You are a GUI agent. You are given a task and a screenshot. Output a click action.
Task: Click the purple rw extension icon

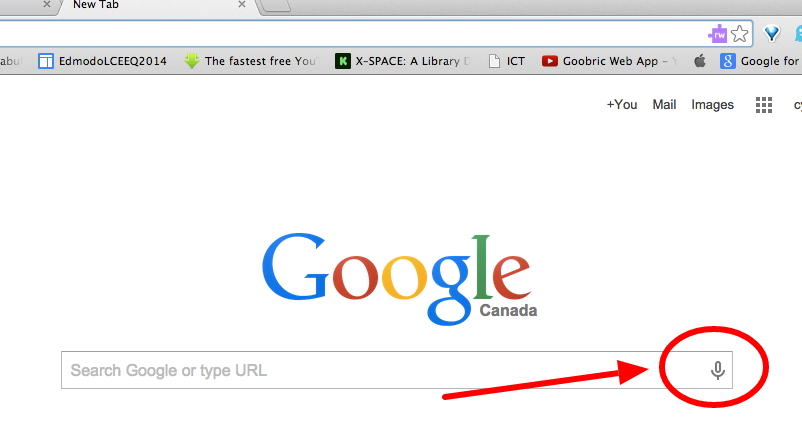[x=718, y=34]
